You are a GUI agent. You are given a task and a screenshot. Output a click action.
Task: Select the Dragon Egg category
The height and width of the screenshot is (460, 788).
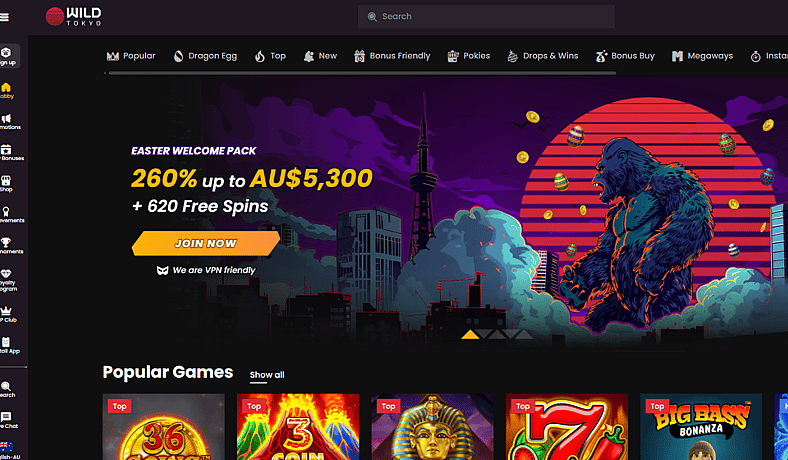click(205, 56)
